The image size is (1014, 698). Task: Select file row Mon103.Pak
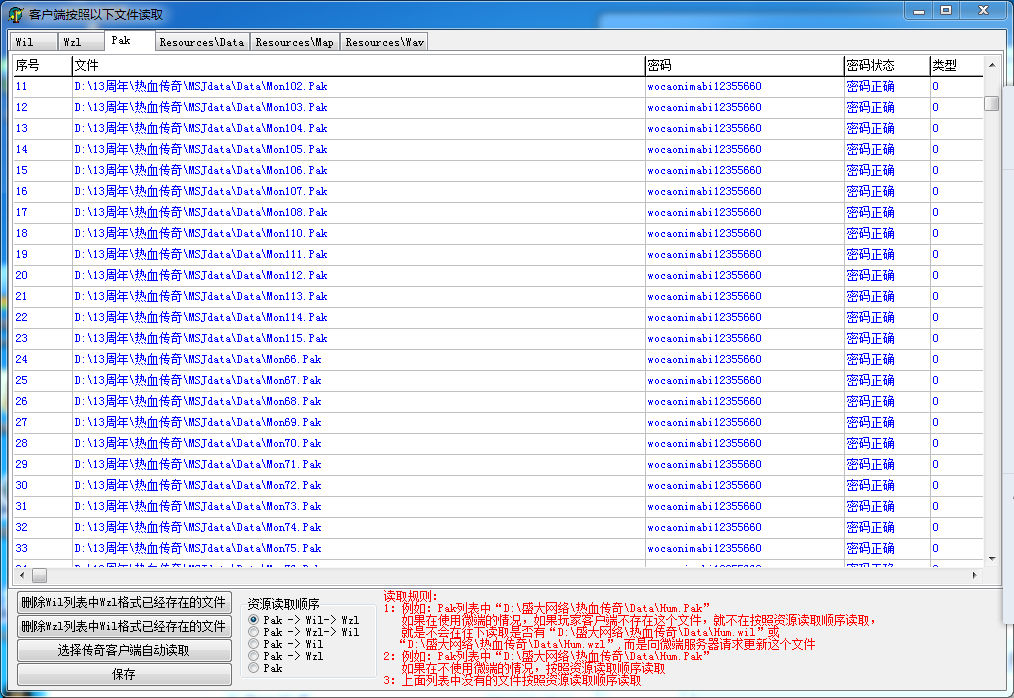pyautogui.click(x=498, y=107)
